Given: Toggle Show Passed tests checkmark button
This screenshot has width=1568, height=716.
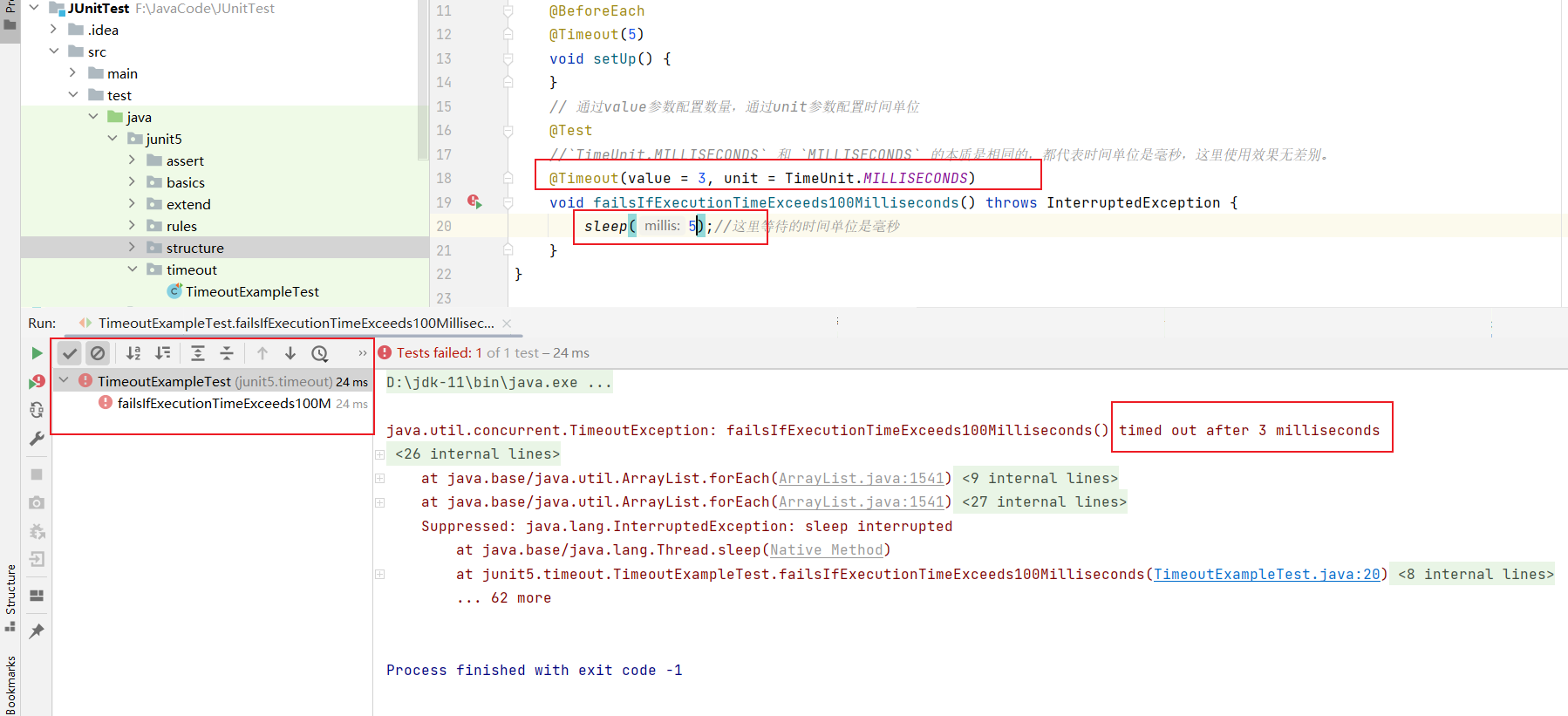Looking at the screenshot, I should click(70, 353).
